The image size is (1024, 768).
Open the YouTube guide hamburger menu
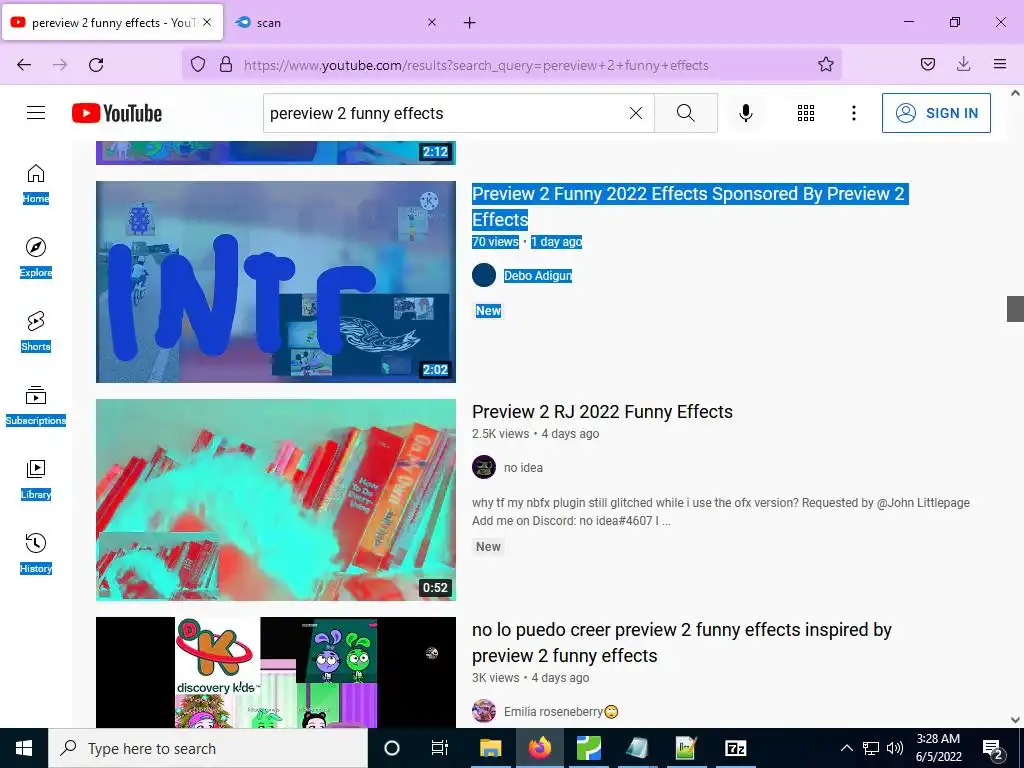[x=36, y=113]
